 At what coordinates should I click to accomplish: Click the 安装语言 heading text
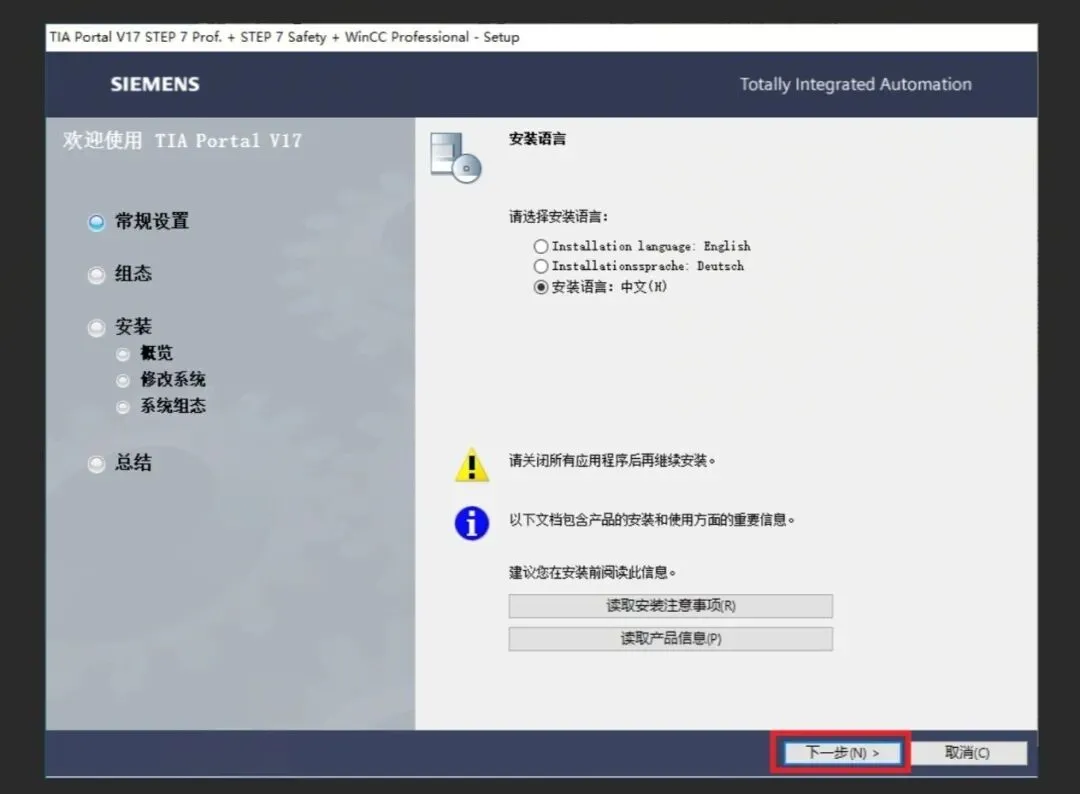coord(537,138)
